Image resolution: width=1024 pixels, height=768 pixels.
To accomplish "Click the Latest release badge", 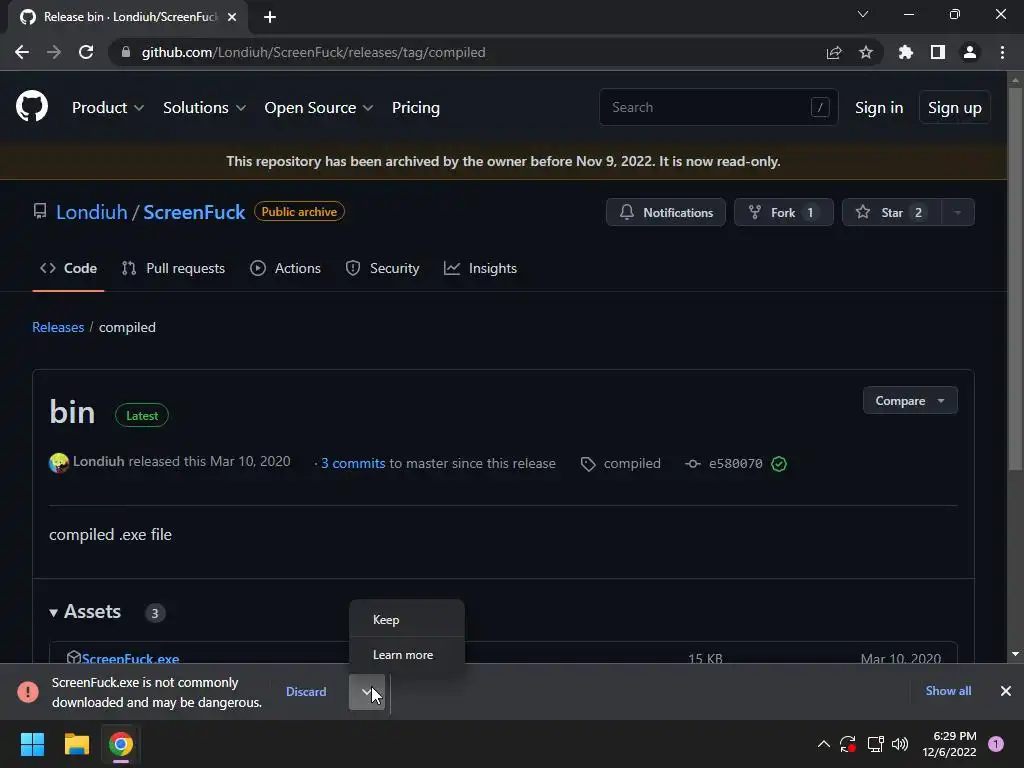I will [x=142, y=415].
